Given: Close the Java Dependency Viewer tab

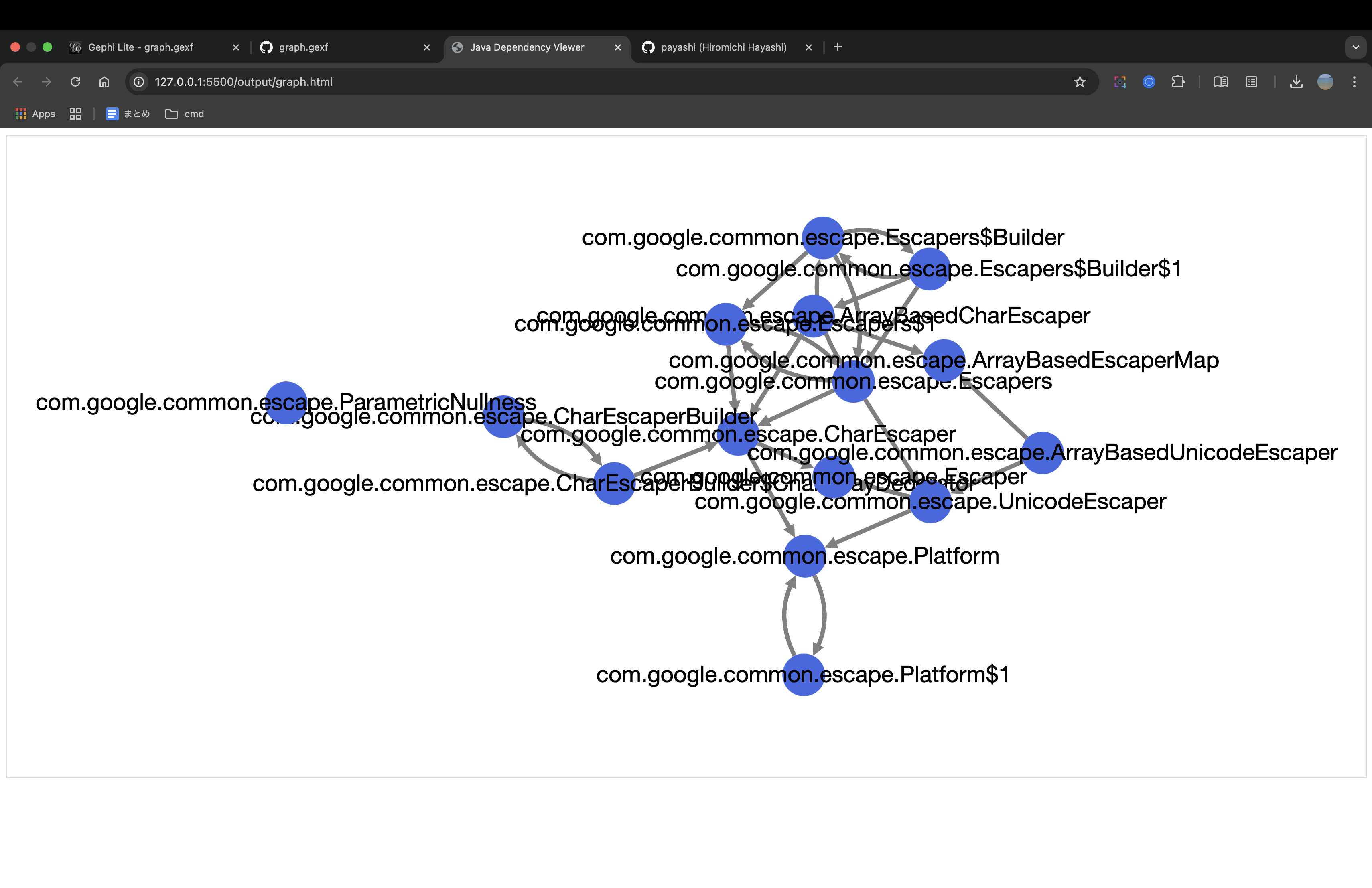Looking at the screenshot, I should coord(617,47).
